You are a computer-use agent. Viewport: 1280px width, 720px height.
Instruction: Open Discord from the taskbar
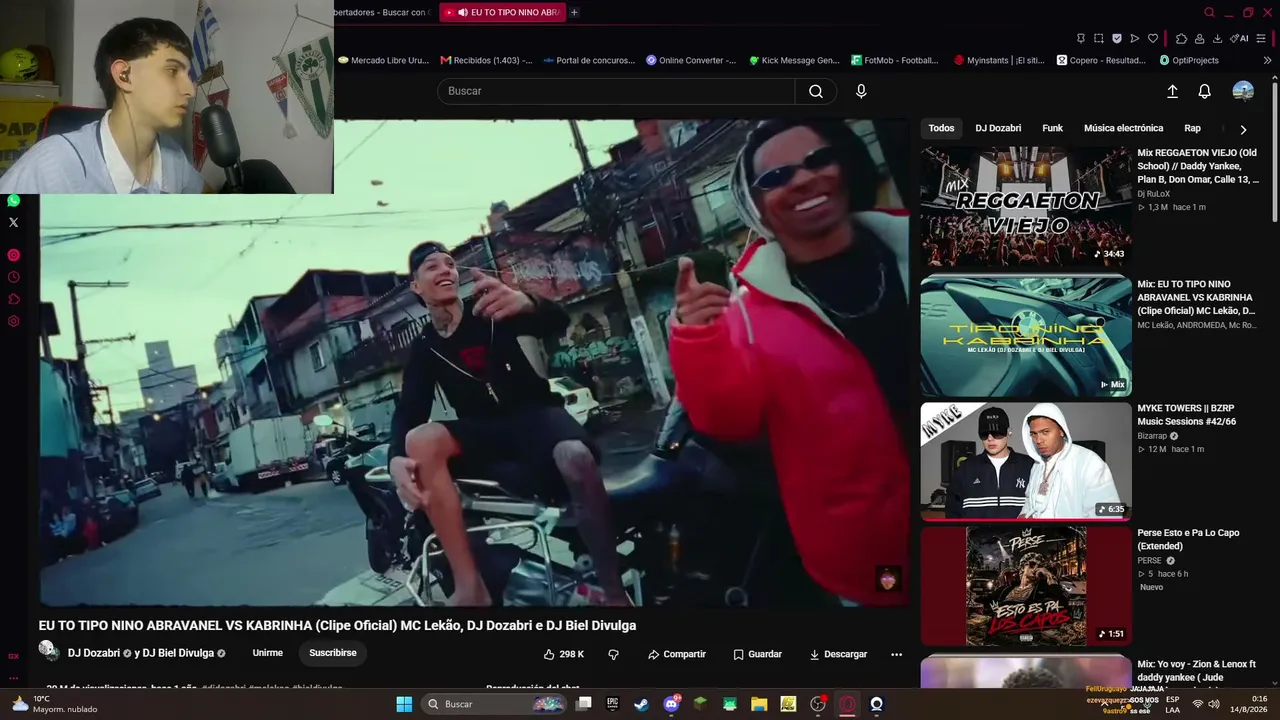(x=671, y=704)
